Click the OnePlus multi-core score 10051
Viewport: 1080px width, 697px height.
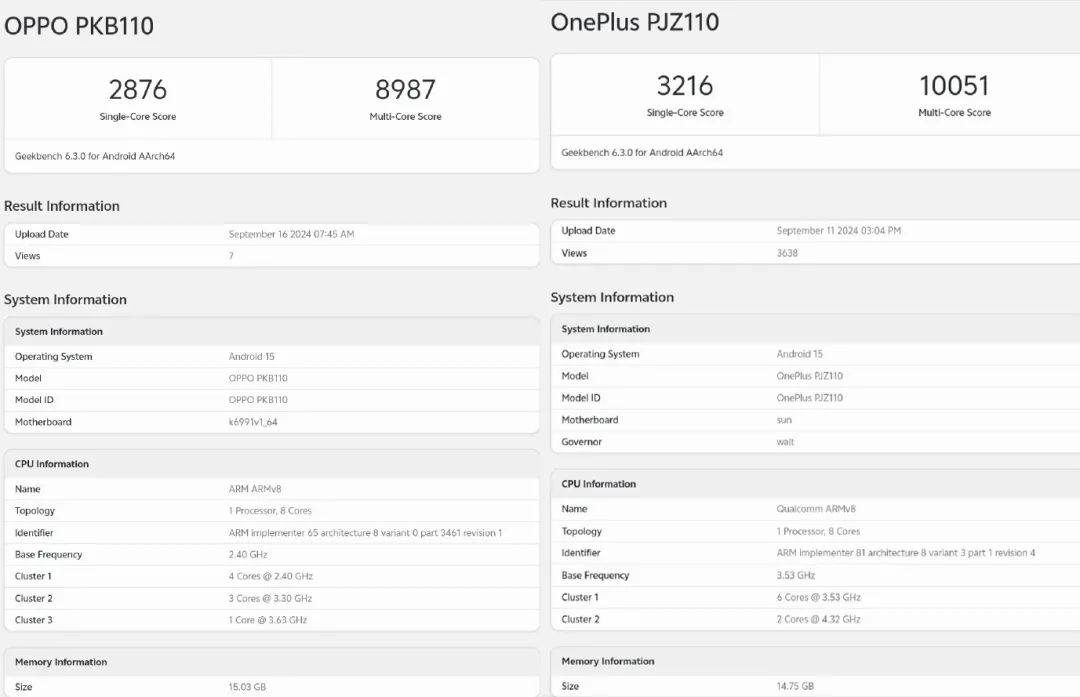click(954, 86)
